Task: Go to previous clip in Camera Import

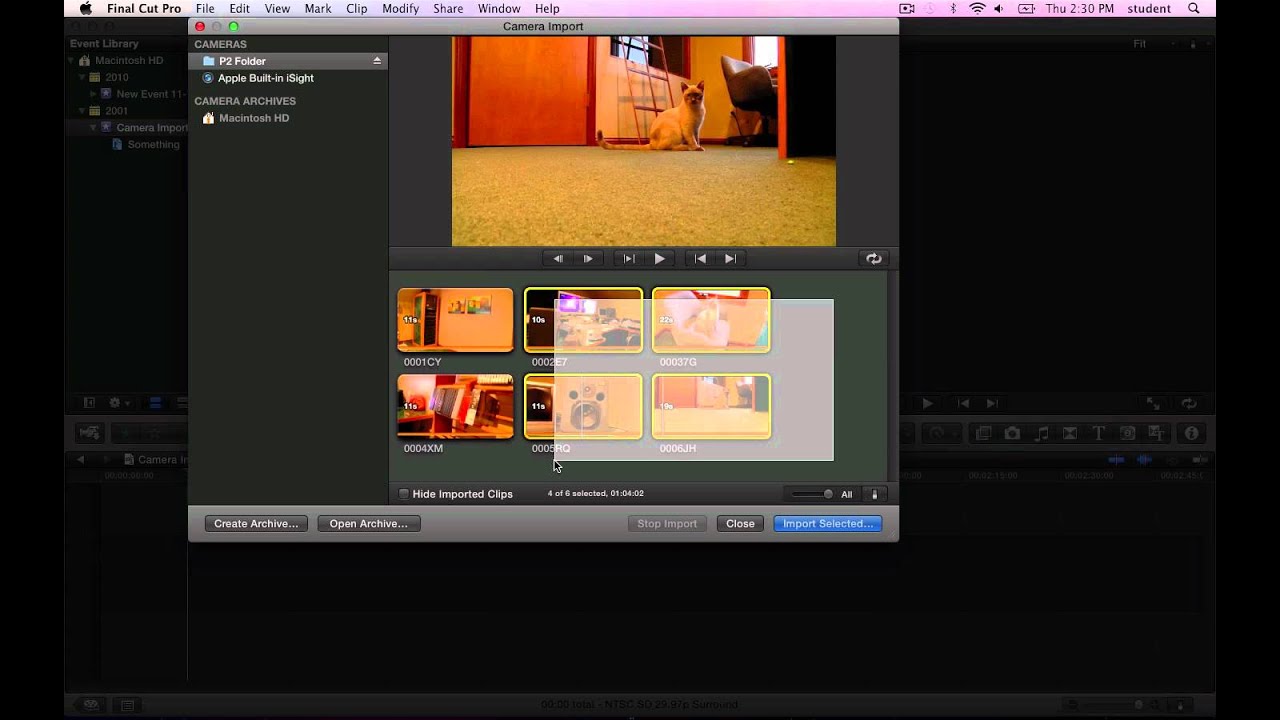Action: [700, 258]
